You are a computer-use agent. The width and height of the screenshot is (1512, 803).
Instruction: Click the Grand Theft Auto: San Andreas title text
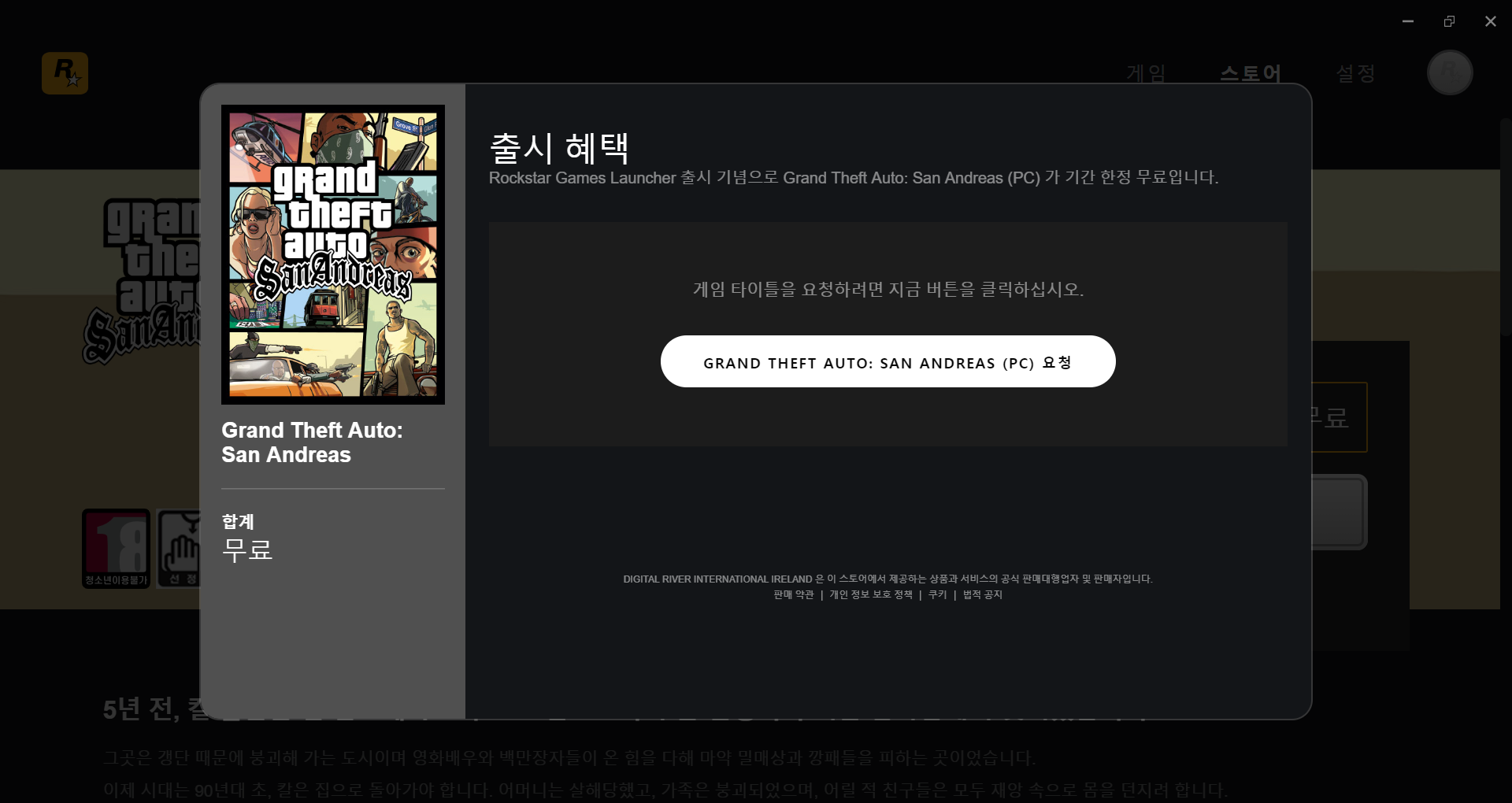(x=312, y=442)
